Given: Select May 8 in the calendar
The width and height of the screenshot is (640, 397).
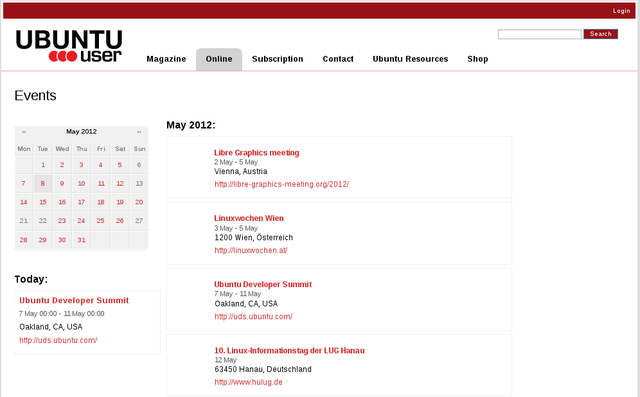Looking at the screenshot, I should [42, 184].
